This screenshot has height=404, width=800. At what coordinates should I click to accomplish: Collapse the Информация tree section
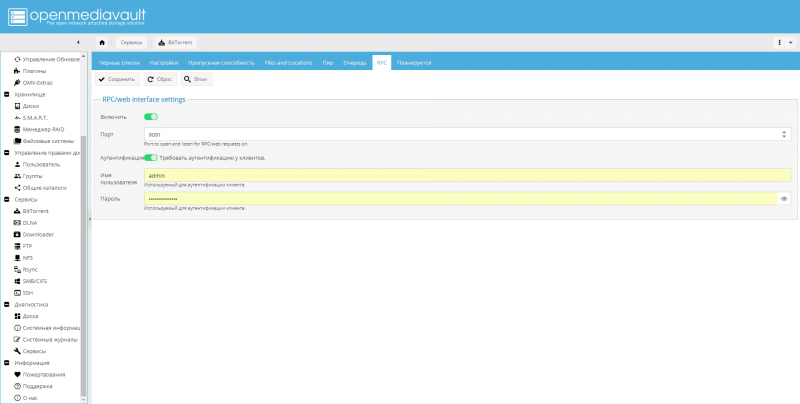coord(7,363)
